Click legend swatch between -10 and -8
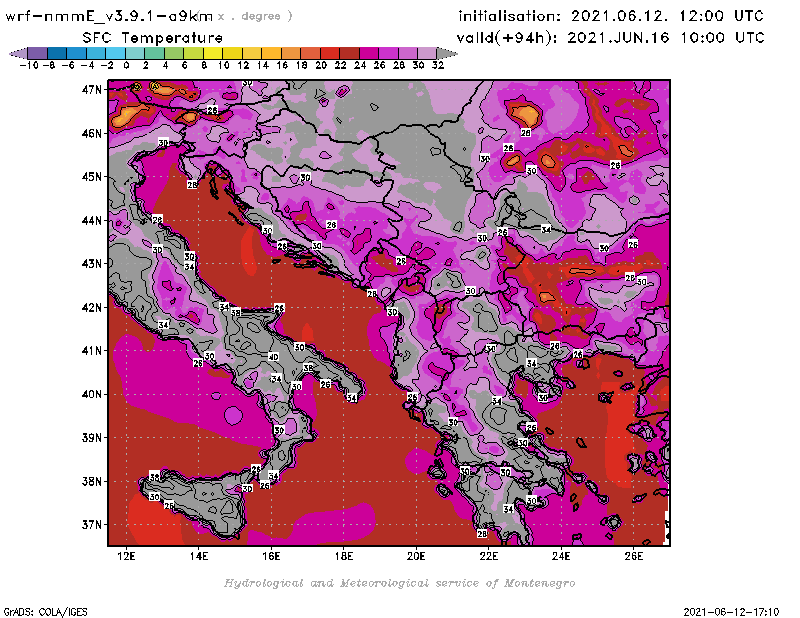The height and width of the screenshot is (618, 800). (38, 53)
